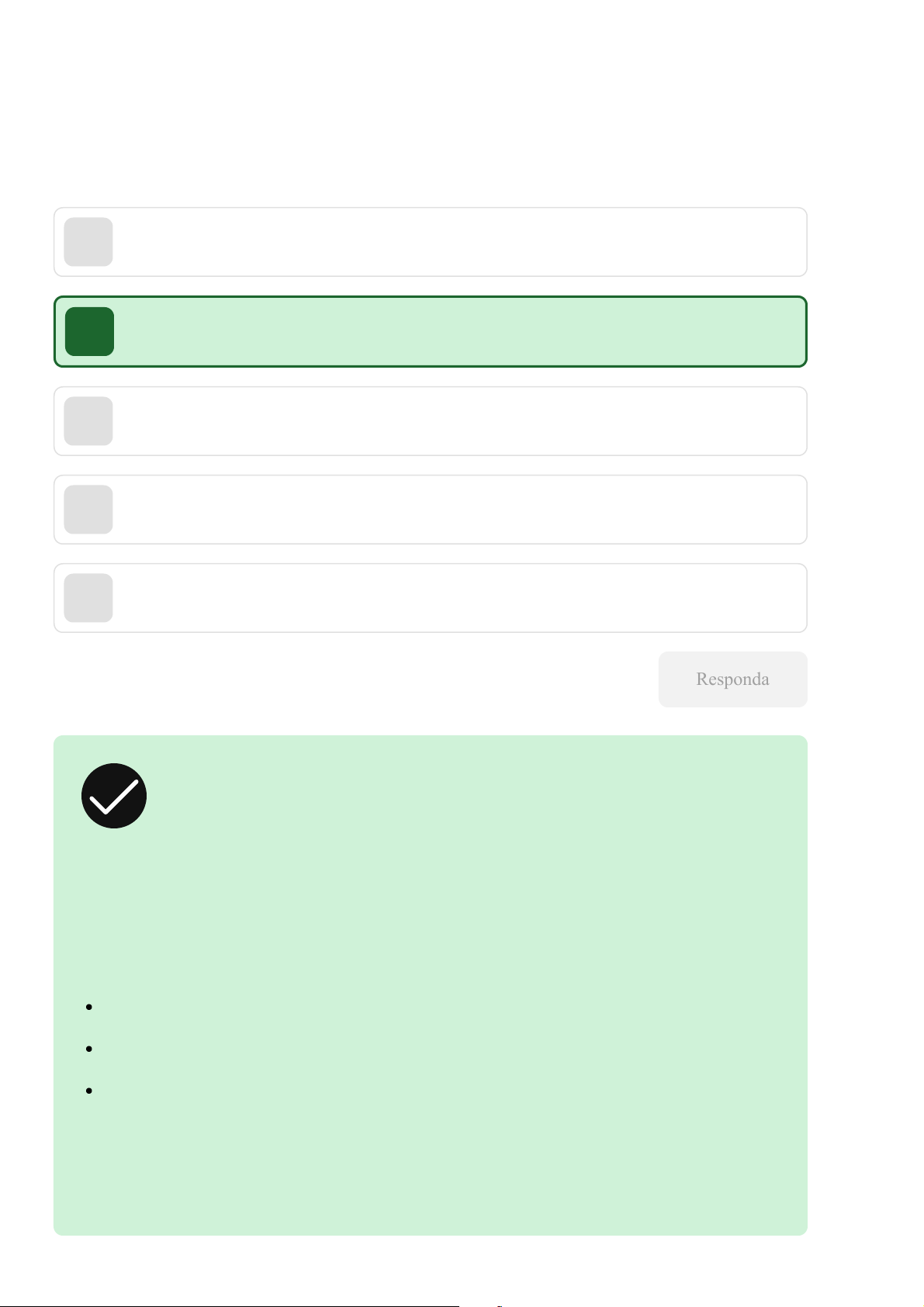
Task: Click empty space left of Responda button
Action: pos(349,679)
